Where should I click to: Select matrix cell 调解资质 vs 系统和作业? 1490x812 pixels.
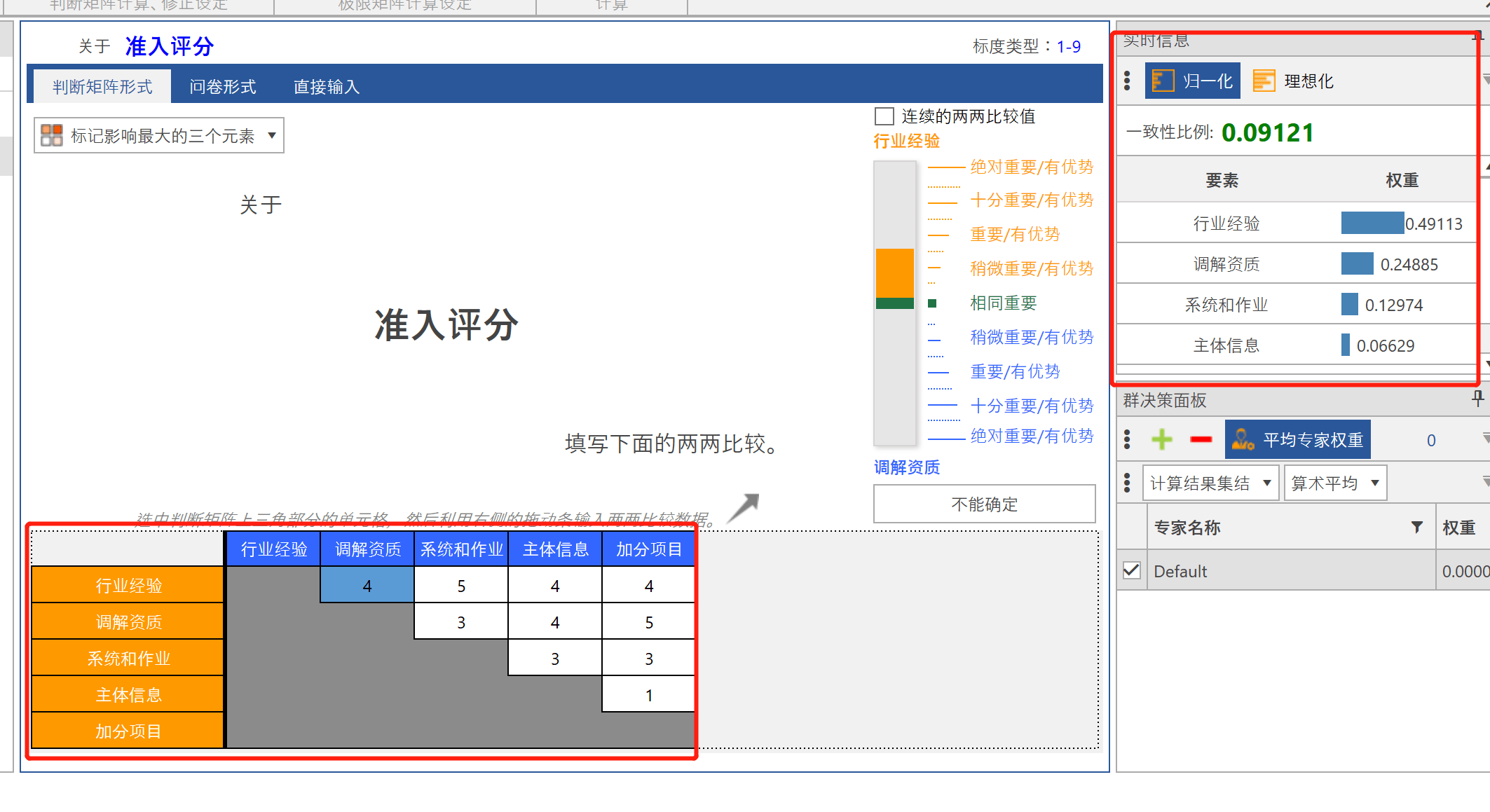coord(461,621)
